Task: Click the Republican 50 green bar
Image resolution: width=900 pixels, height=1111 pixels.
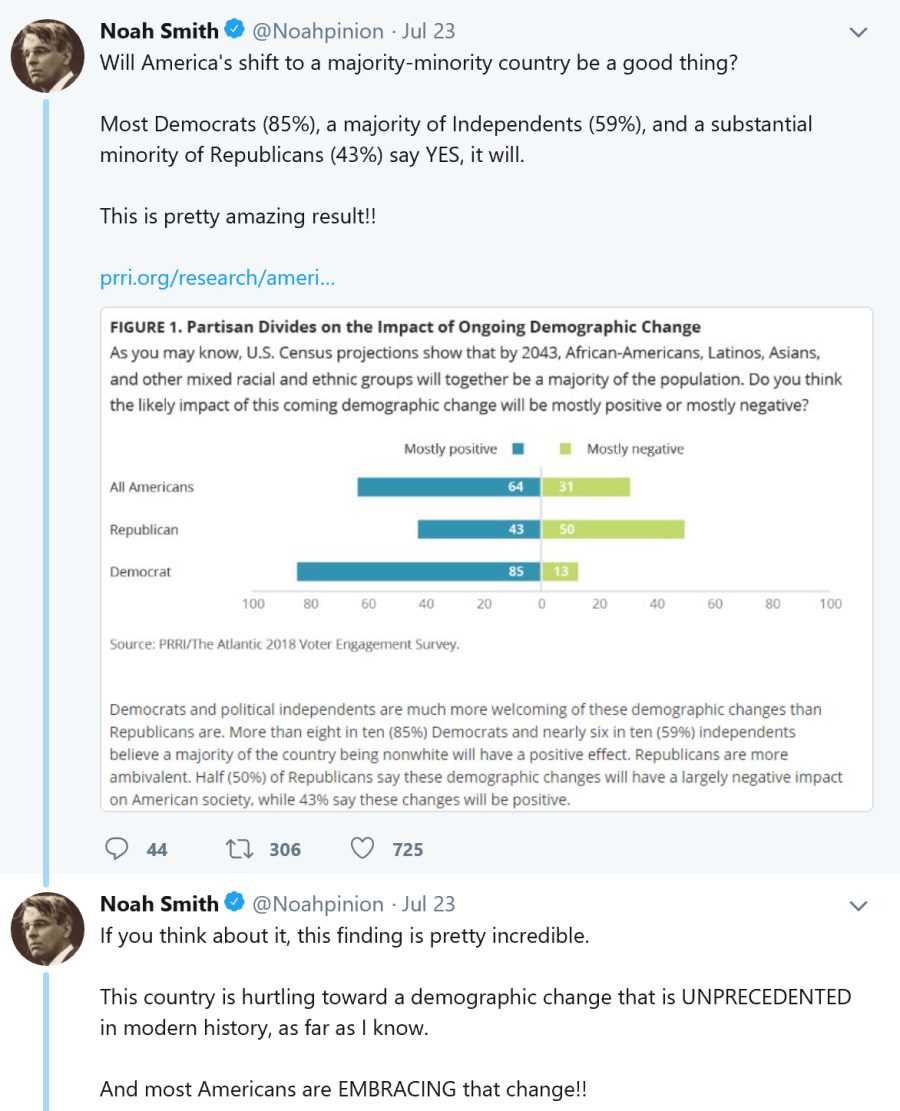Action: point(613,529)
